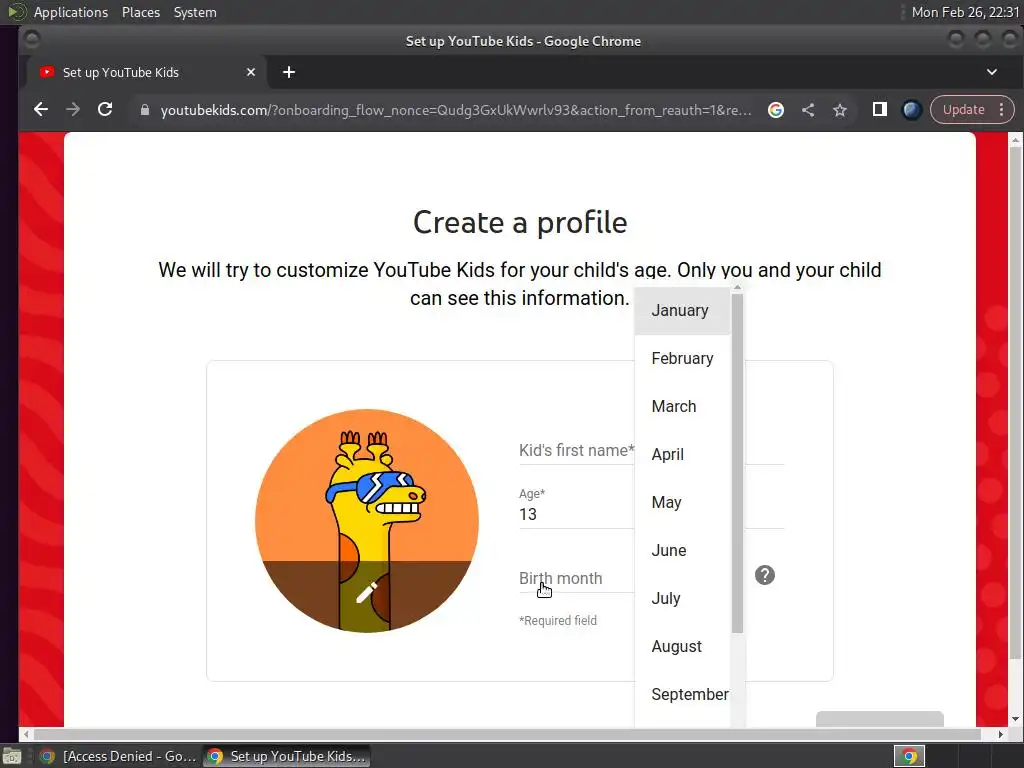Choose September from the month list
This screenshot has width=1024, height=768.
[x=682, y=695]
